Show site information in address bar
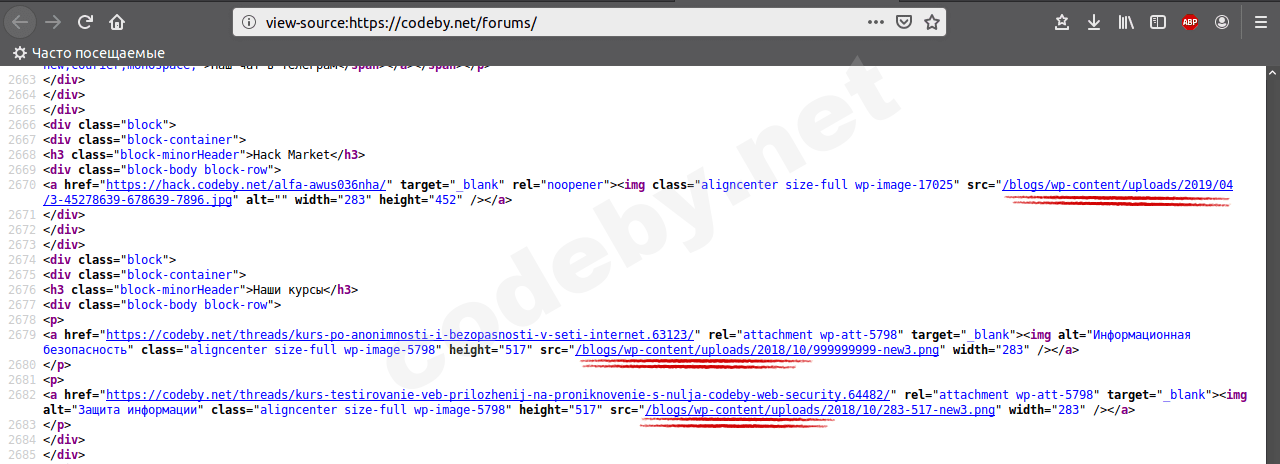 click(x=248, y=21)
